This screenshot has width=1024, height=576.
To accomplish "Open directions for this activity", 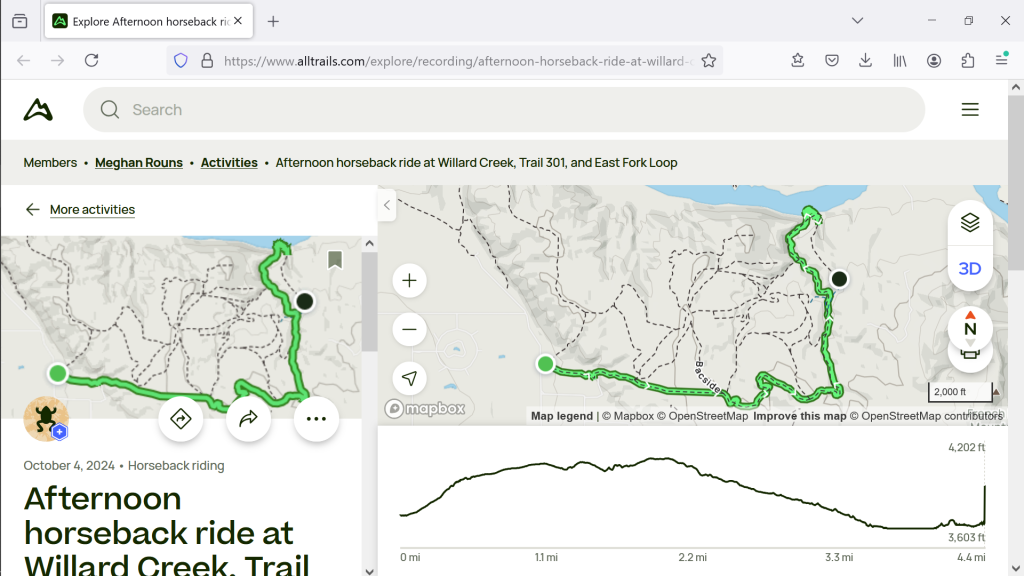I will tap(181, 419).
